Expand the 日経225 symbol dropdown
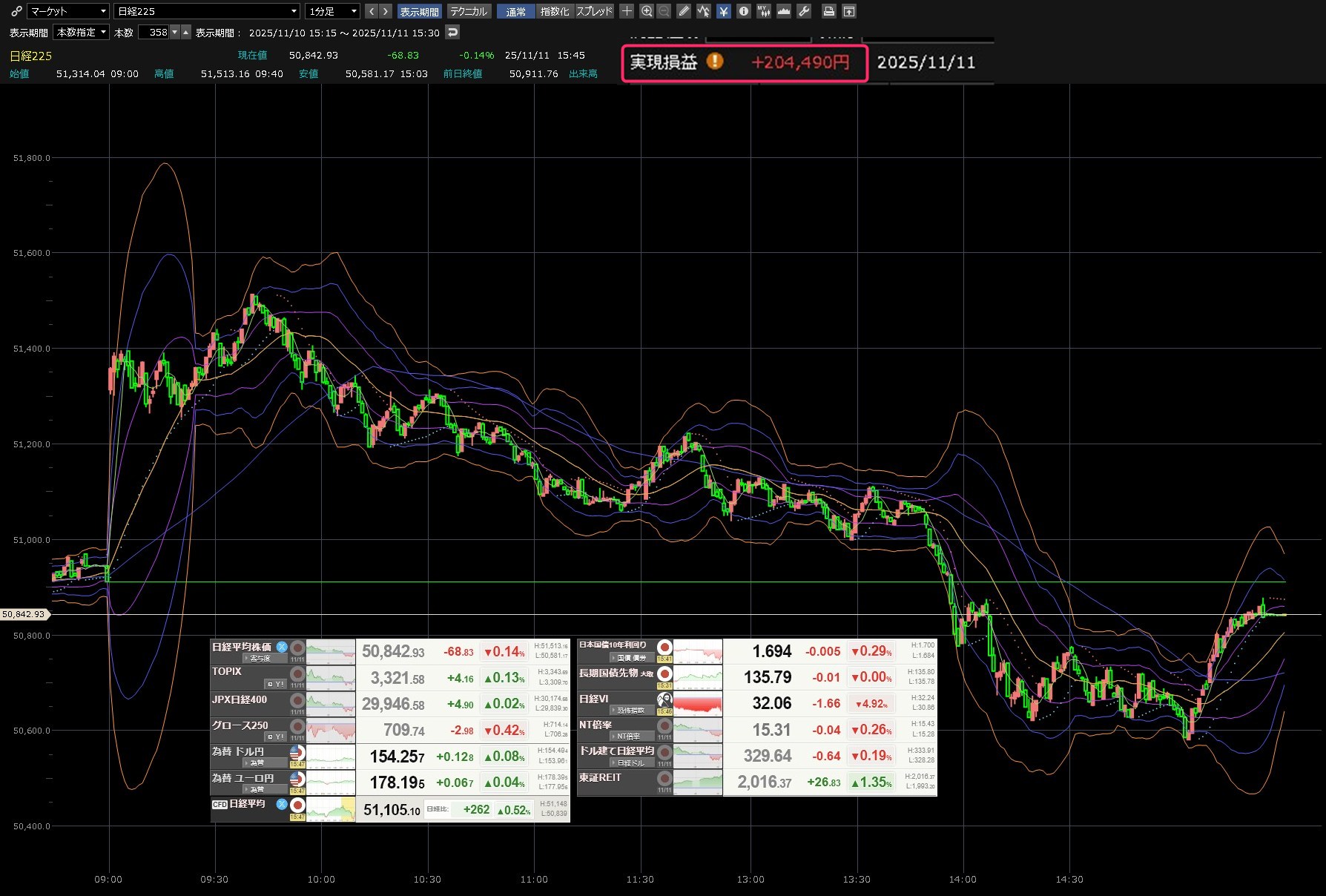1326x896 pixels. pyautogui.click(x=207, y=11)
